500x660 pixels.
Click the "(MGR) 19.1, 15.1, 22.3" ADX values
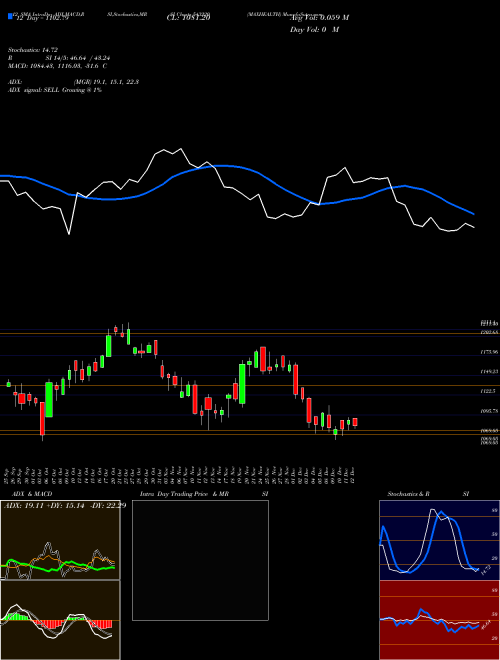106,82
